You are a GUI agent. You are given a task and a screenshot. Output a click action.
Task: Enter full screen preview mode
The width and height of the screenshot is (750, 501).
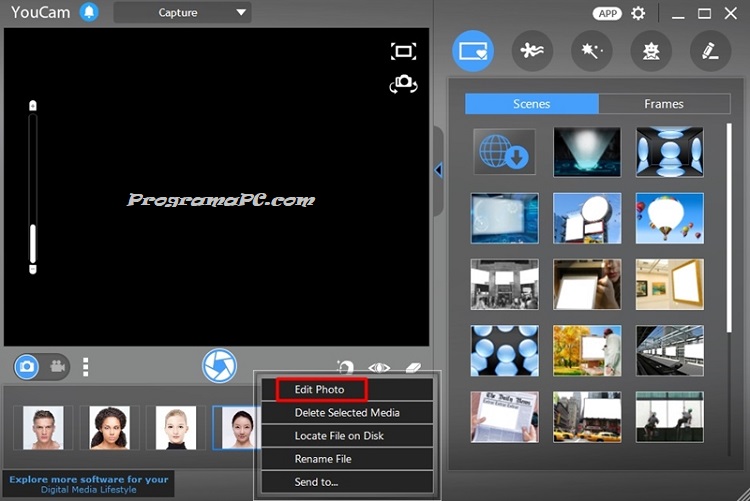pyautogui.click(x=403, y=52)
